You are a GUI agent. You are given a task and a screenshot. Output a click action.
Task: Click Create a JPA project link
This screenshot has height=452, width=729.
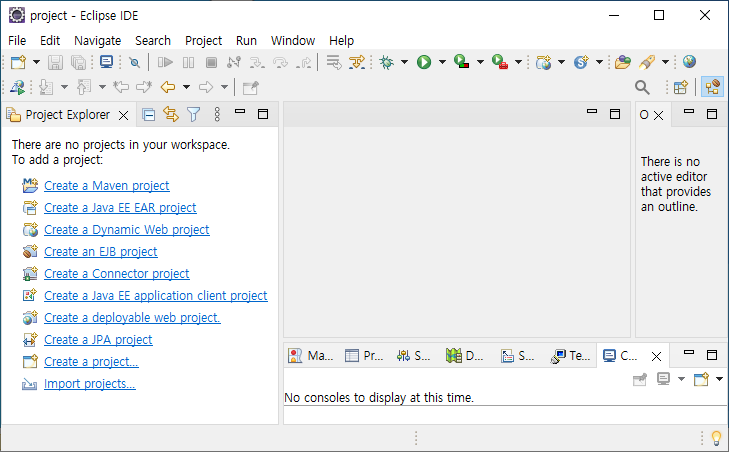[98, 340]
